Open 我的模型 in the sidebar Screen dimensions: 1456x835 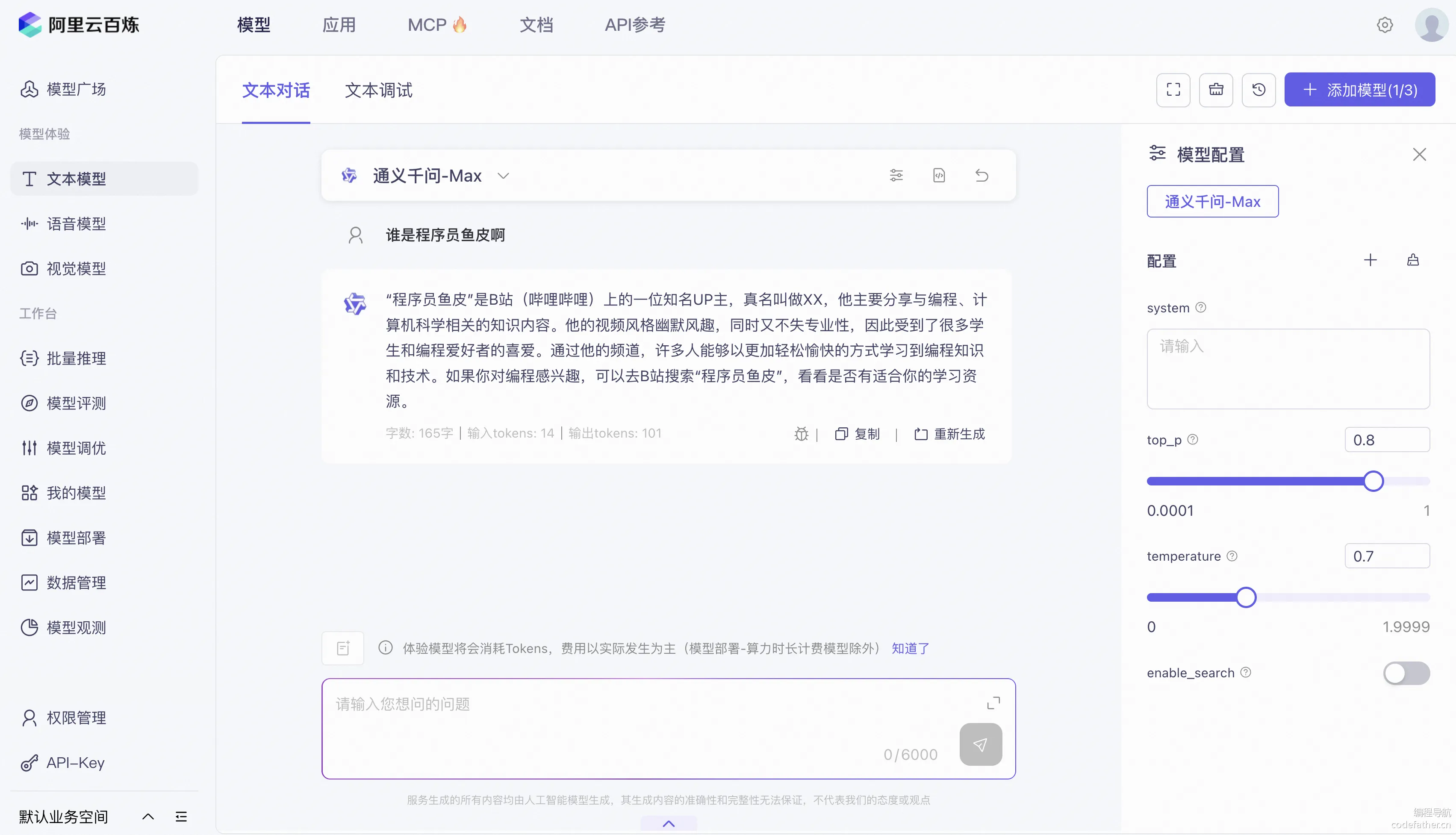(x=104, y=493)
